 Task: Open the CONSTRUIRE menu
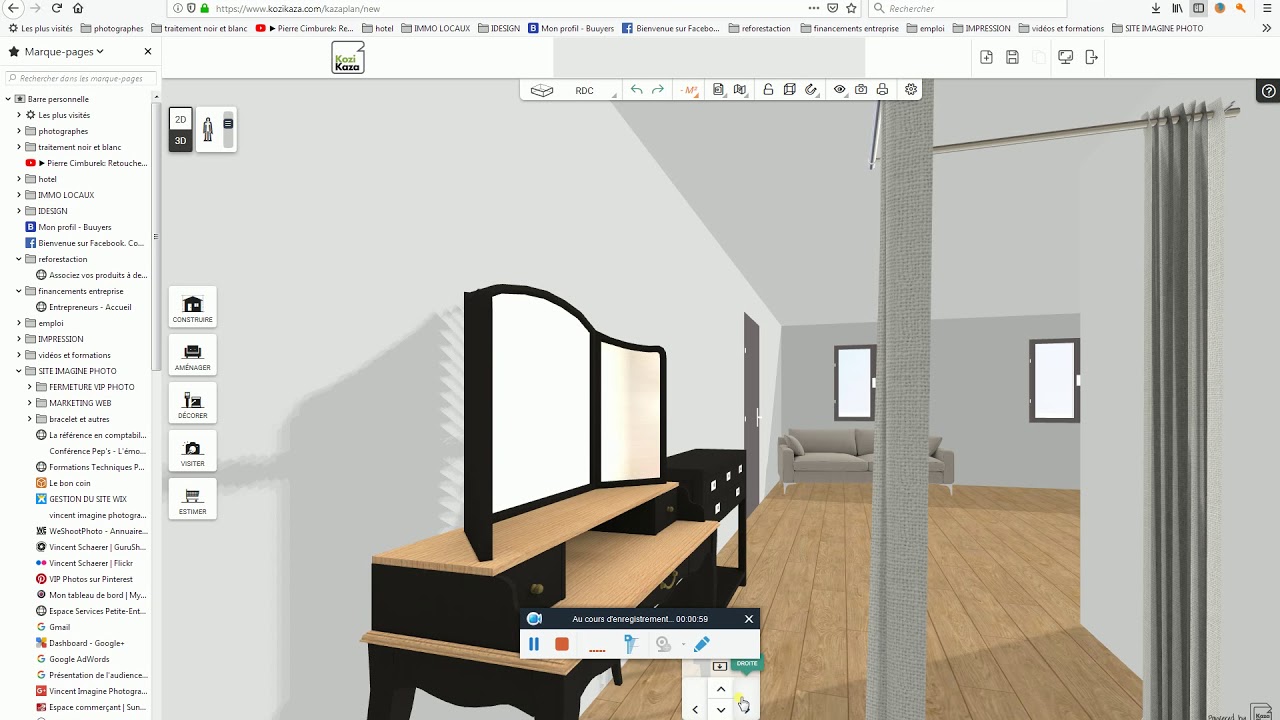coord(192,309)
